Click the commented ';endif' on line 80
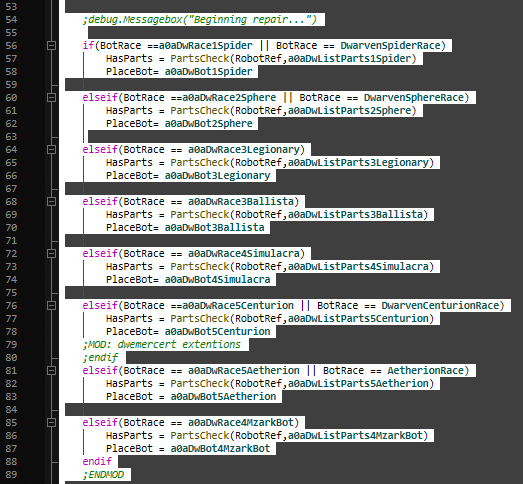 [x=100, y=358]
